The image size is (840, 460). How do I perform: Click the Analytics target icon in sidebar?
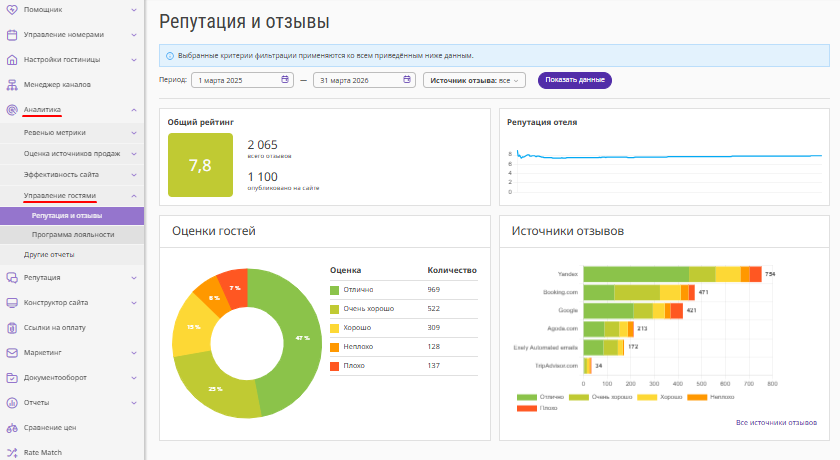tap(12, 110)
